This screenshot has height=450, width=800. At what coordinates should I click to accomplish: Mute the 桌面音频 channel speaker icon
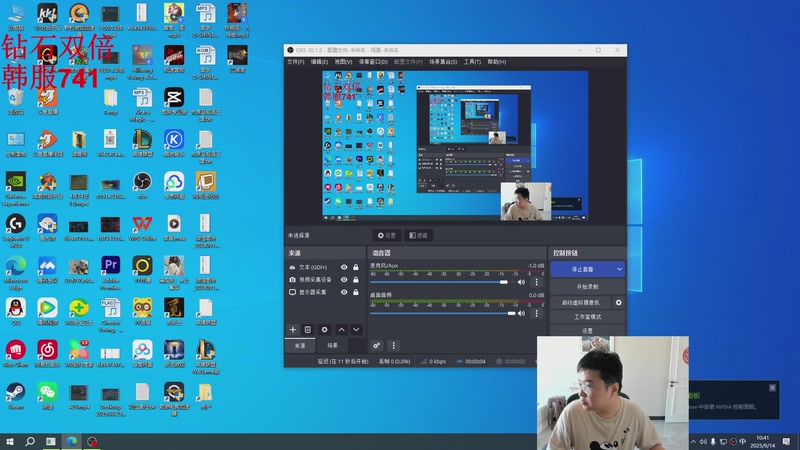521,313
